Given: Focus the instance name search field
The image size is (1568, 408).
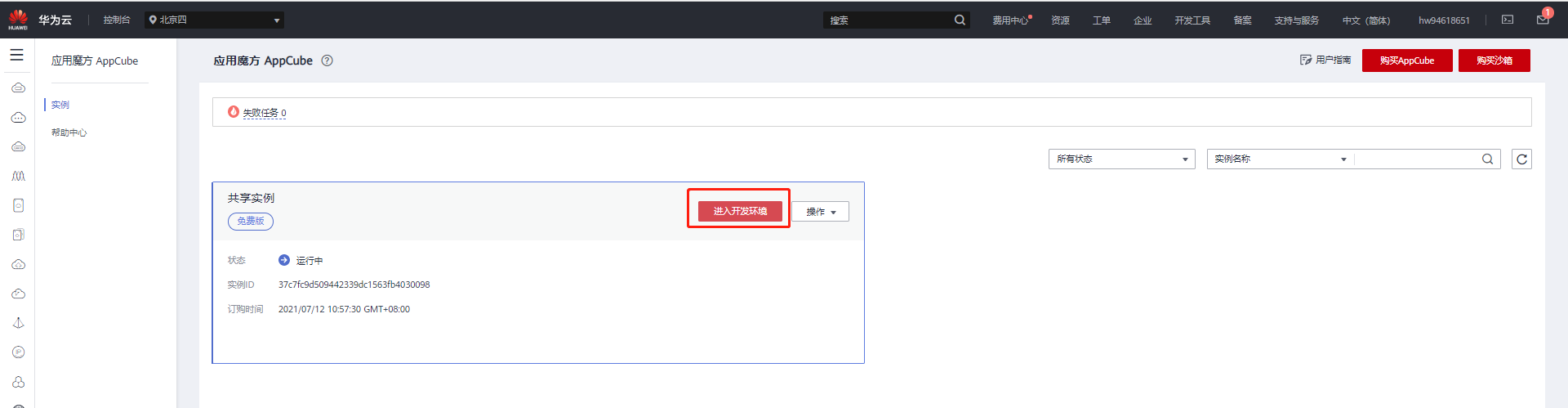Looking at the screenshot, I should 1417,159.
